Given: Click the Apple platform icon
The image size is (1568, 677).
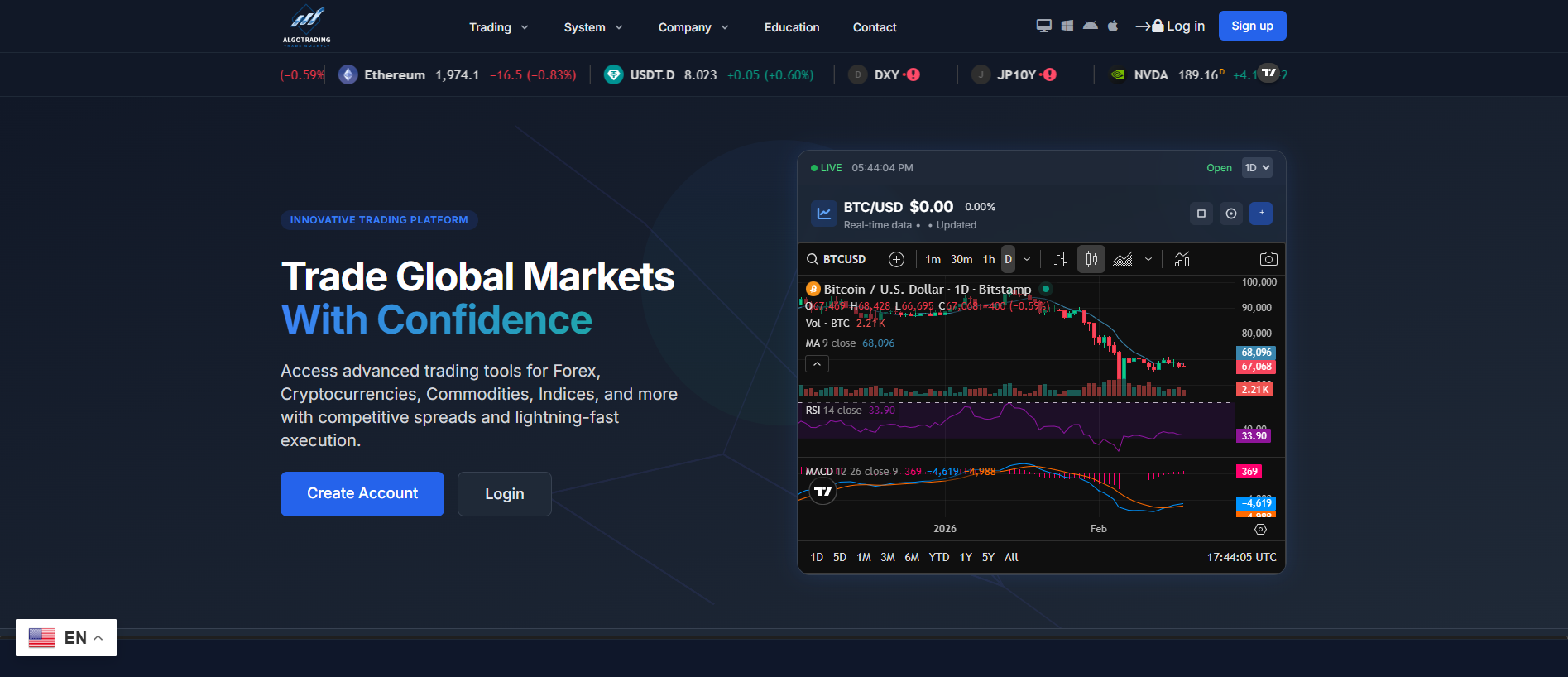Looking at the screenshot, I should point(1113,26).
